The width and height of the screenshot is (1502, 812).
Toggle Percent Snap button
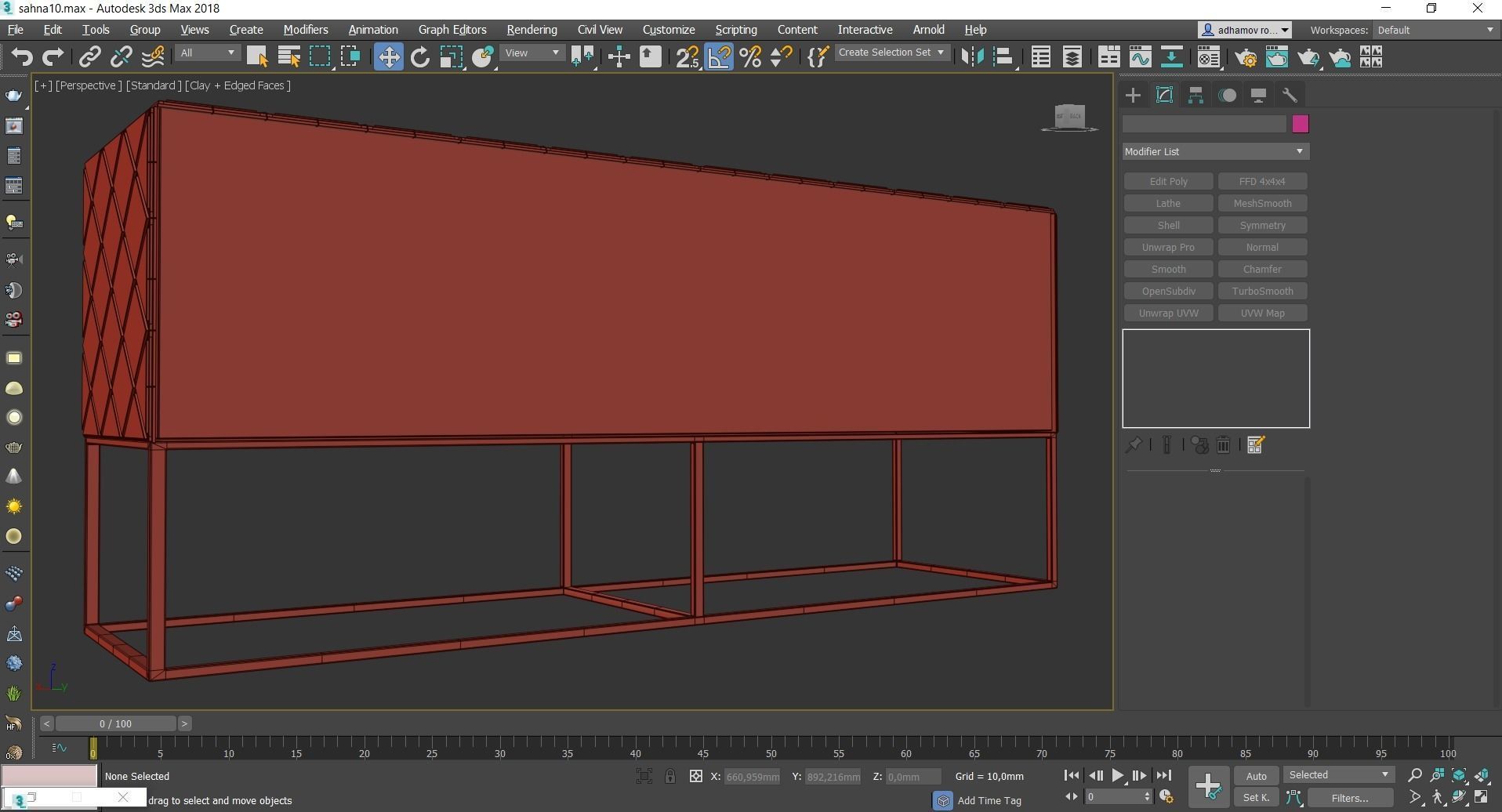pyautogui.click(x=750, y=57)
